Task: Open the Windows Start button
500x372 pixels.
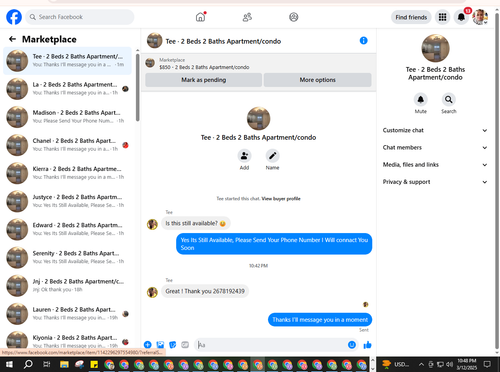Action: point(9,364)
